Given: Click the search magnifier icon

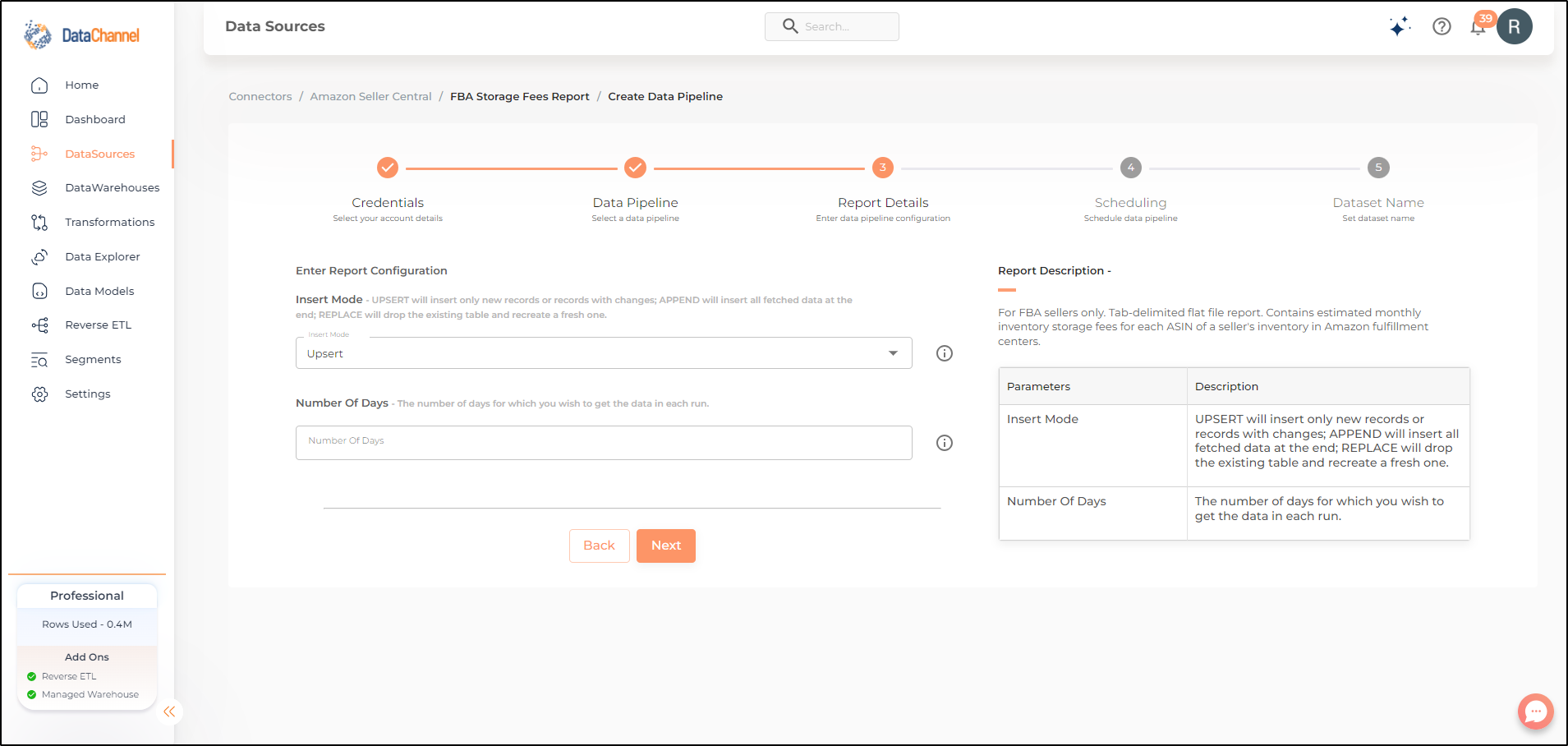Looking at the screenshot, I should (790, 26).
